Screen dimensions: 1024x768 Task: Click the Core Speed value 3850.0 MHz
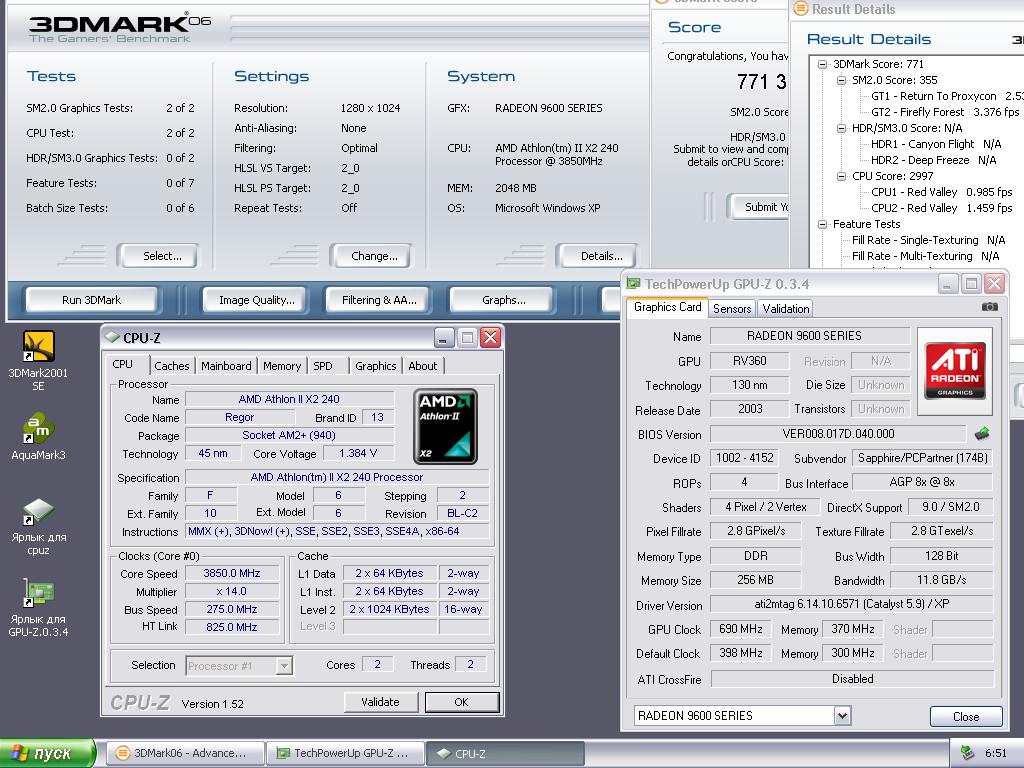232,573
